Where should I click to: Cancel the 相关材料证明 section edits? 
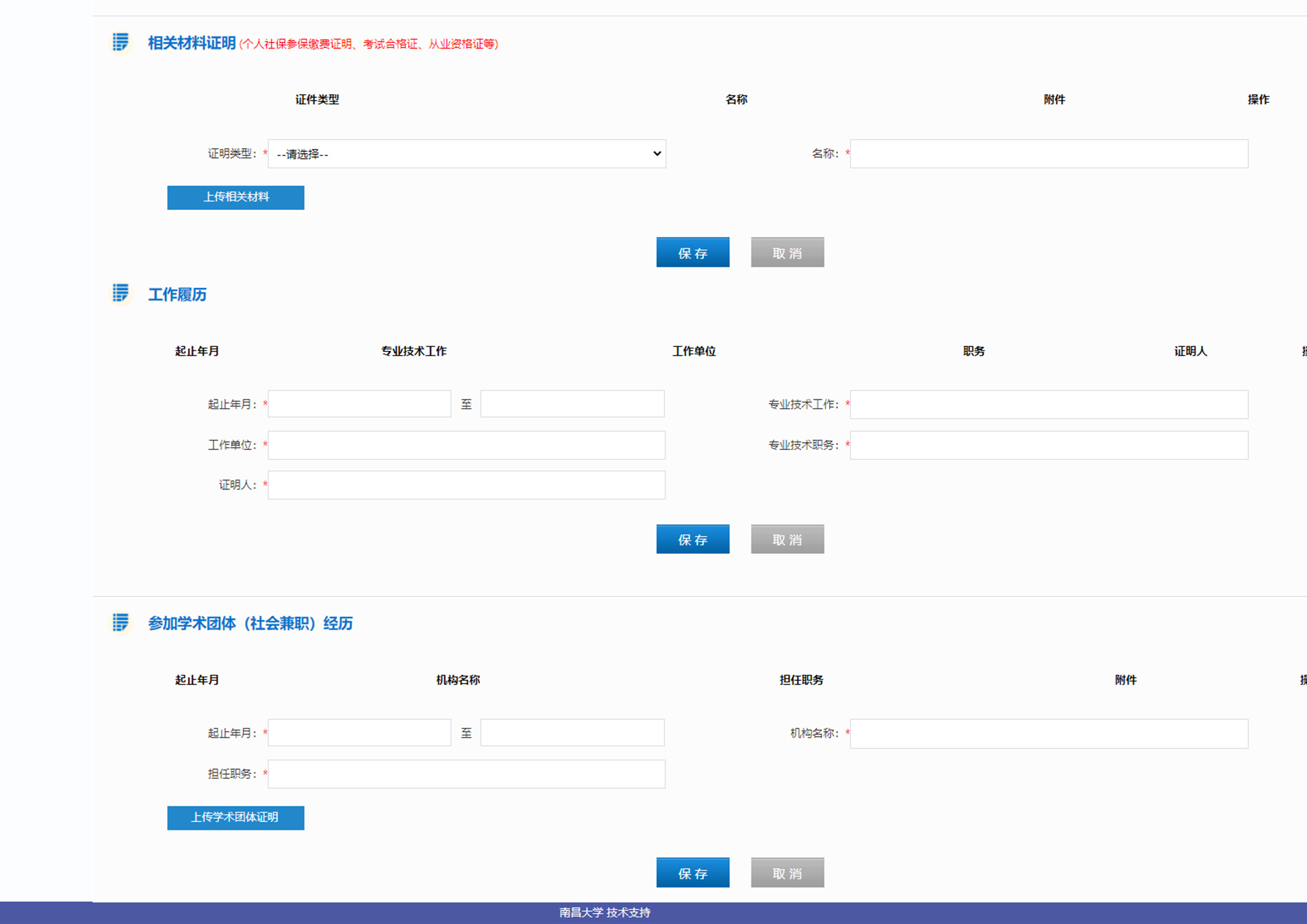point(787,252)
